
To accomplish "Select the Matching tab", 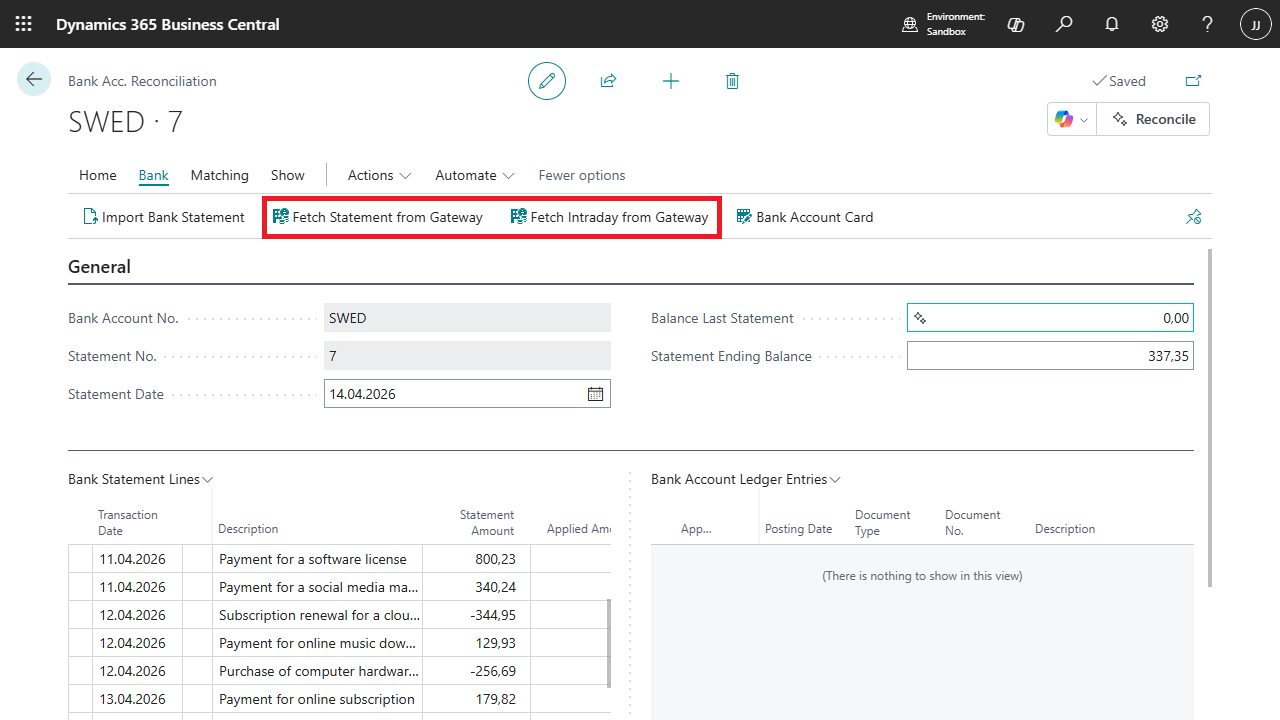I will [x=219, y=175].
